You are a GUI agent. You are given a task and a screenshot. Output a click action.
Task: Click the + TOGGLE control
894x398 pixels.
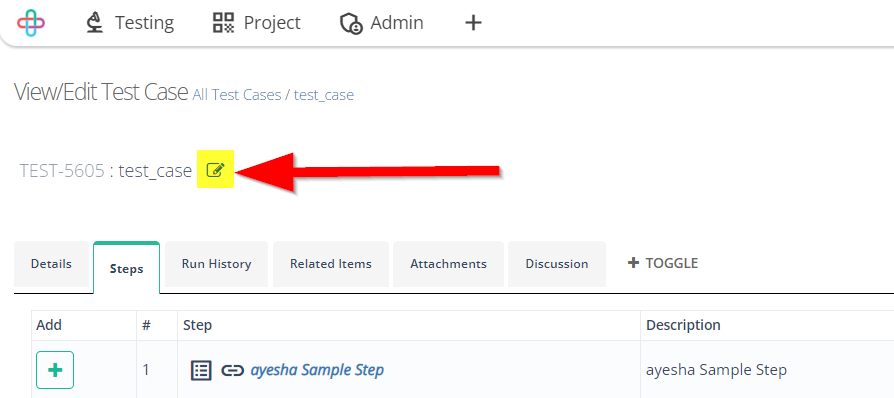coord(663,263)
